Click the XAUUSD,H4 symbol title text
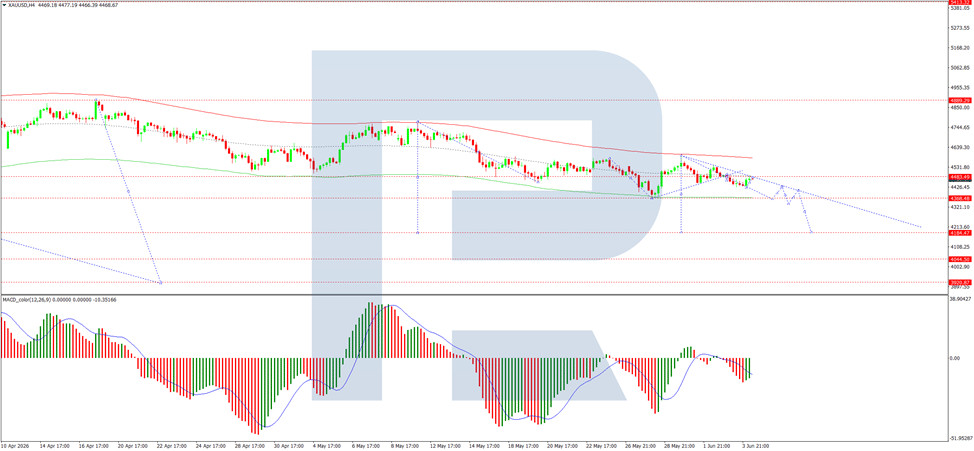The height and width of the screenshot is (451, 974). coord(20,6)
